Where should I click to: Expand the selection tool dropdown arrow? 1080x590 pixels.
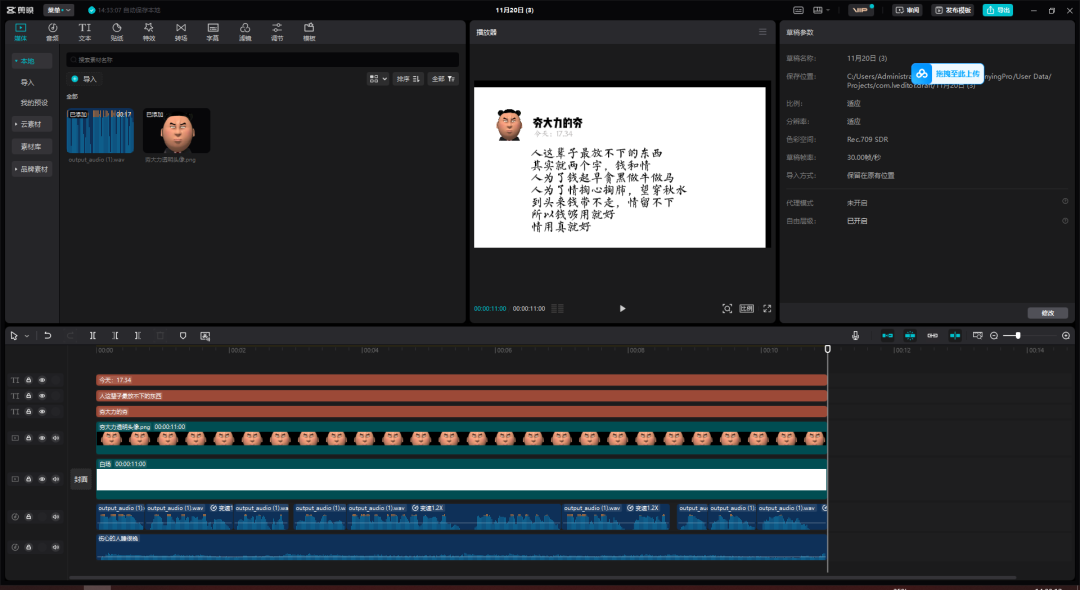click(27, 336)
